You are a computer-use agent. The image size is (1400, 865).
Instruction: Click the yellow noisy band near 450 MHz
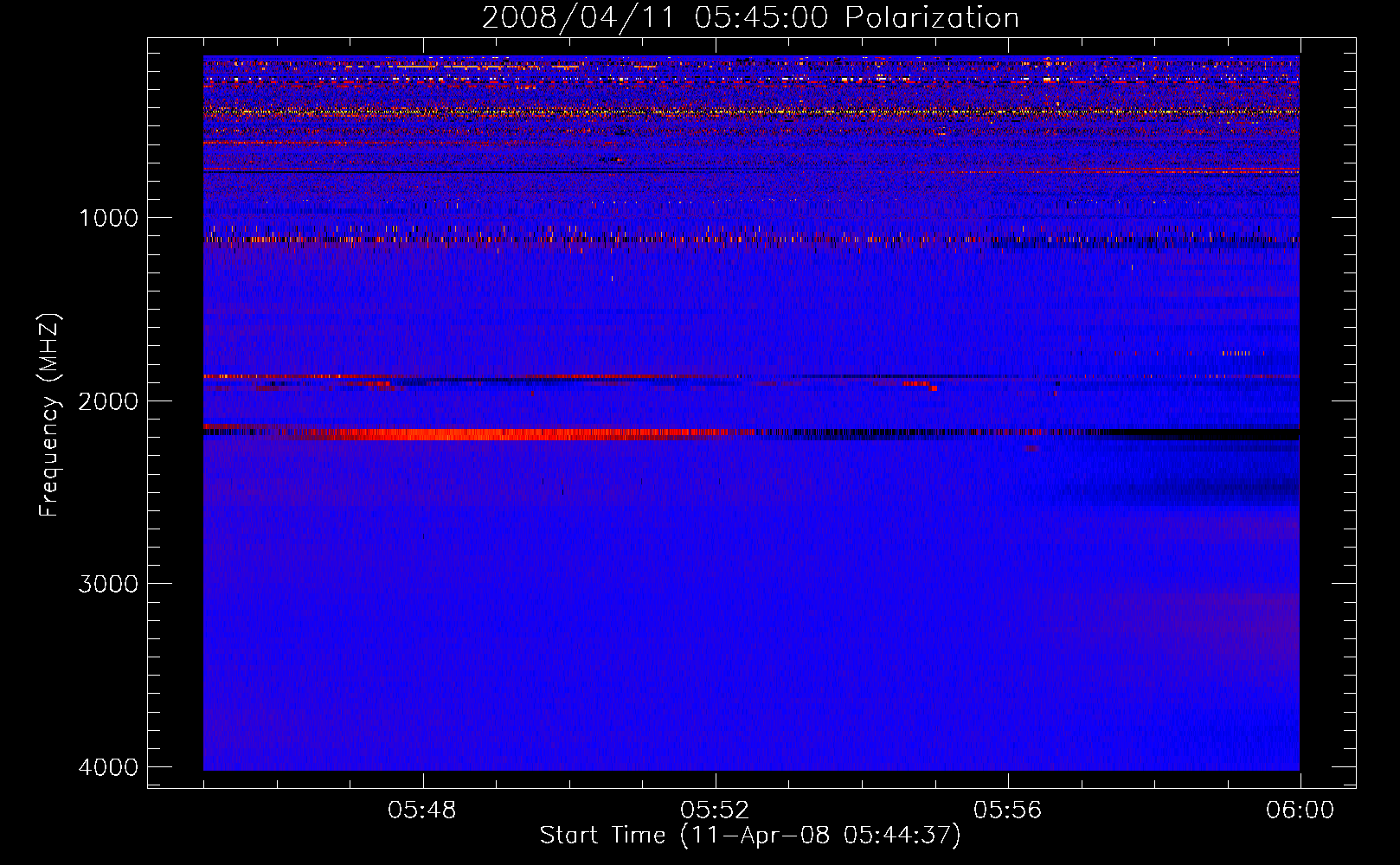pos(751,112)
